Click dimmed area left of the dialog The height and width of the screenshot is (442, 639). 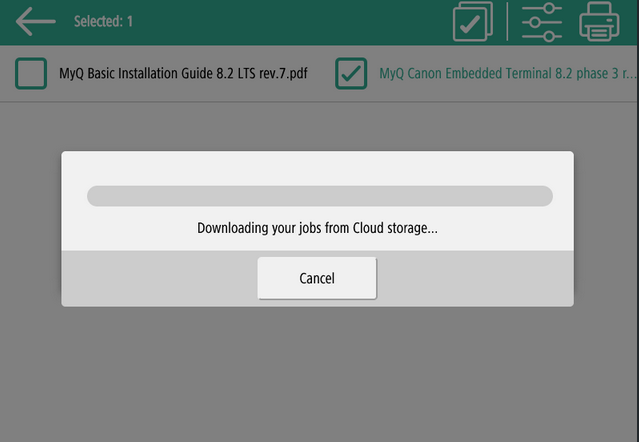point(30,230)
